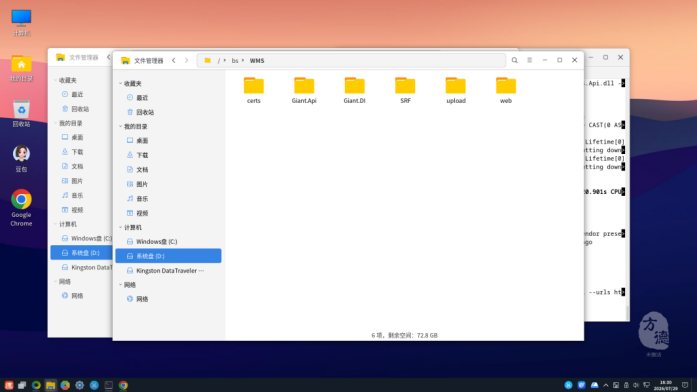Collapse 收藏夹 section in front window sidebar

point(120,83)
